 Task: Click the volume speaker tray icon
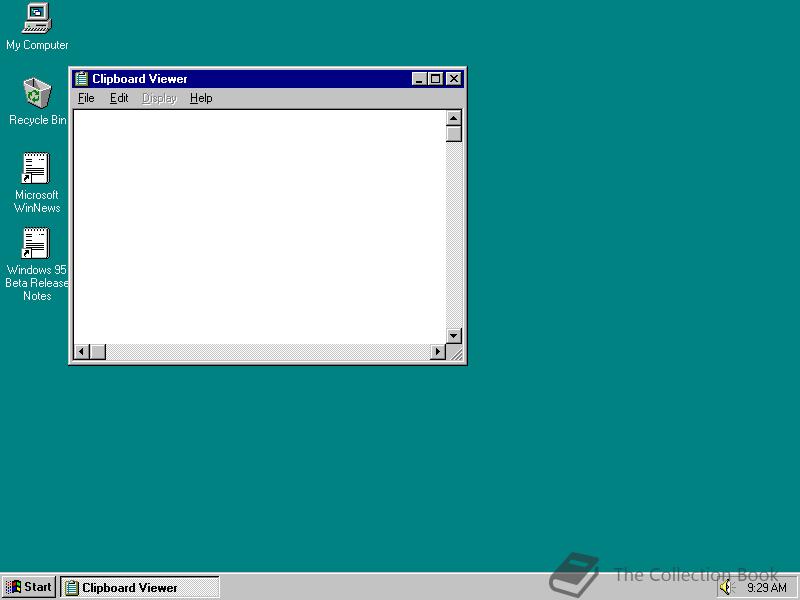click(726, 587)
